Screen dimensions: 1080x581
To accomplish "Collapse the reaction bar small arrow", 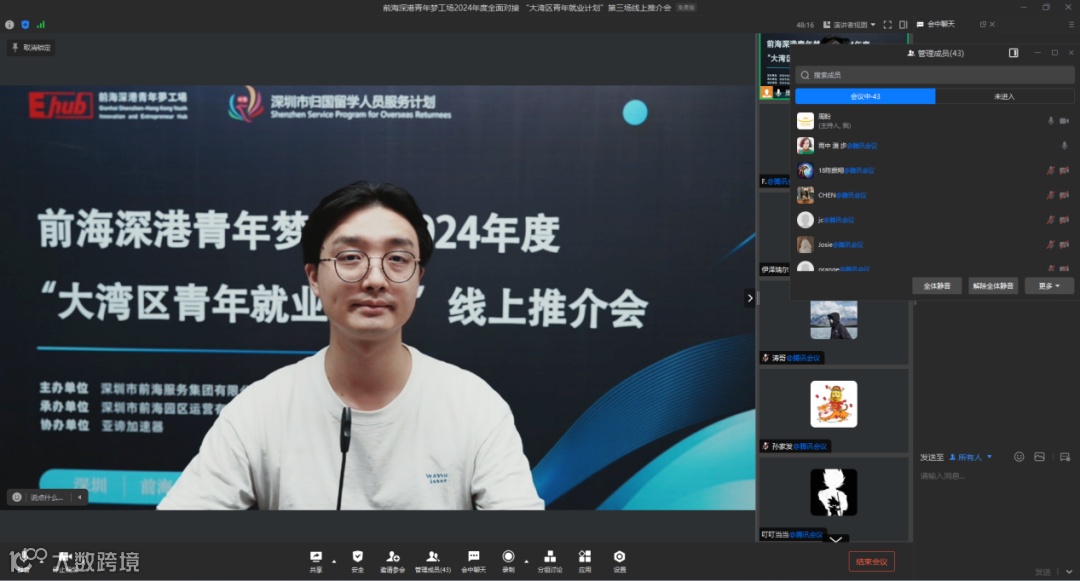I will (x=80, y=497).
